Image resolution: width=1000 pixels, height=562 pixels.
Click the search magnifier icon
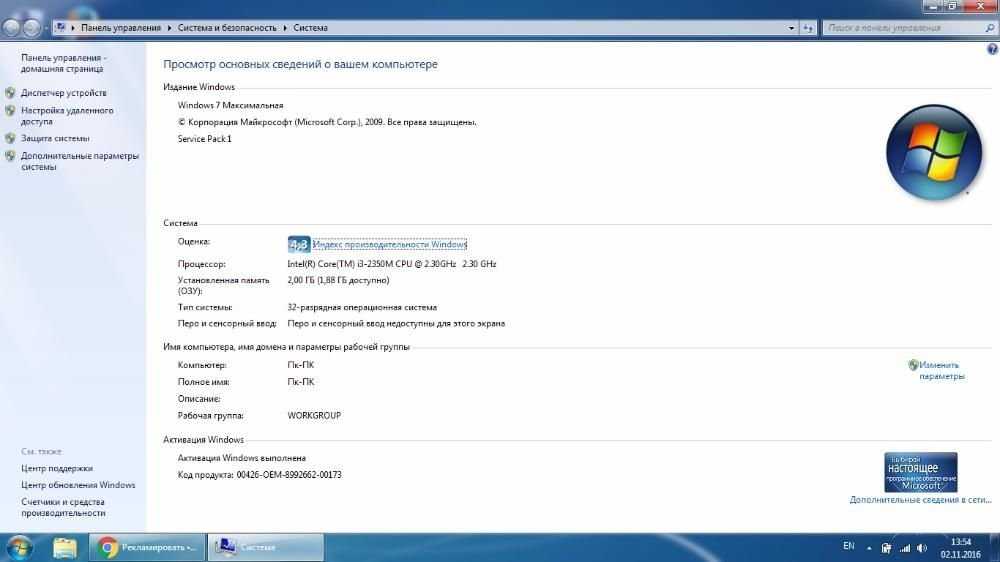coord(990,28)
